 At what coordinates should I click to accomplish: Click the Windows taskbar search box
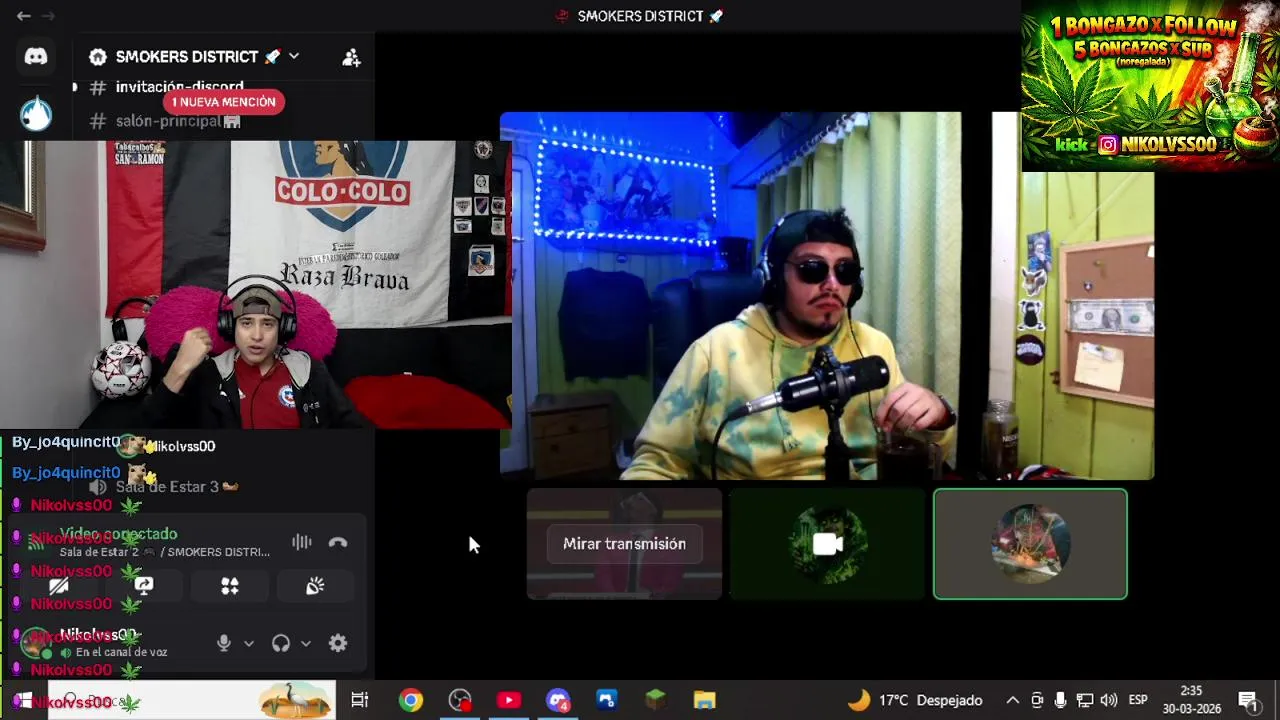(190, 700)
